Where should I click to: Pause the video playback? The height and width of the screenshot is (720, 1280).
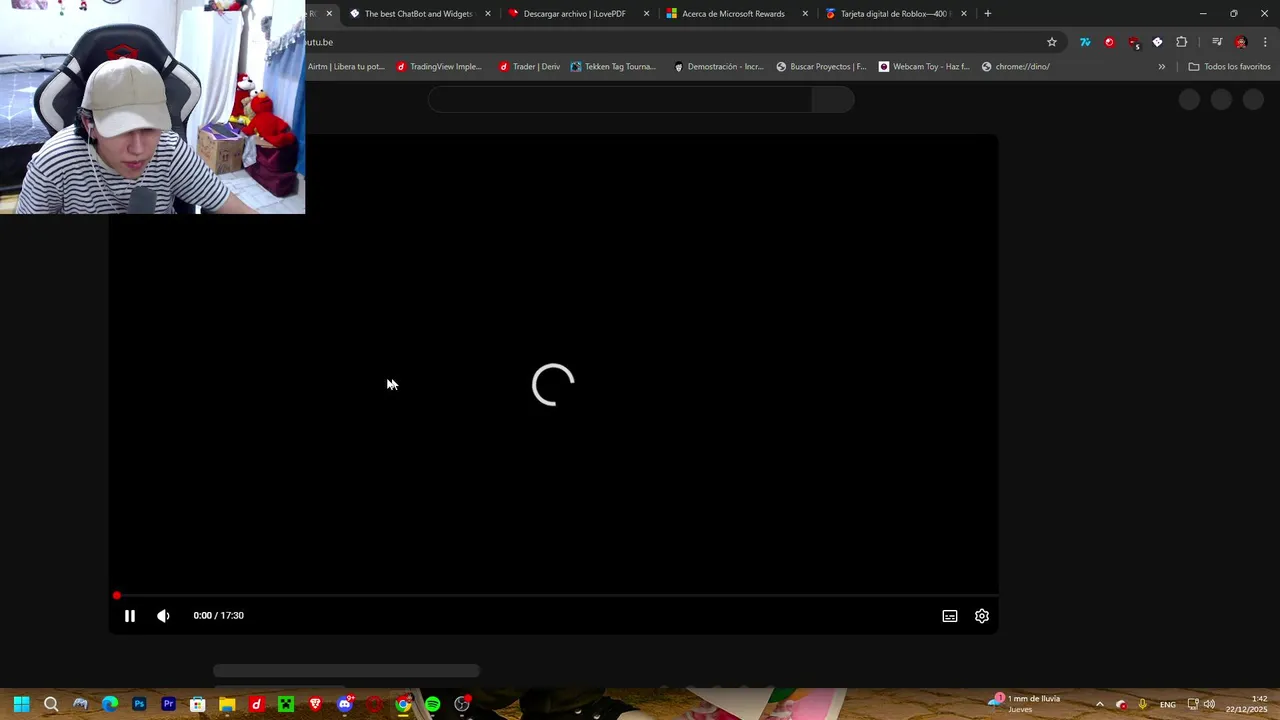click(130, 616)
